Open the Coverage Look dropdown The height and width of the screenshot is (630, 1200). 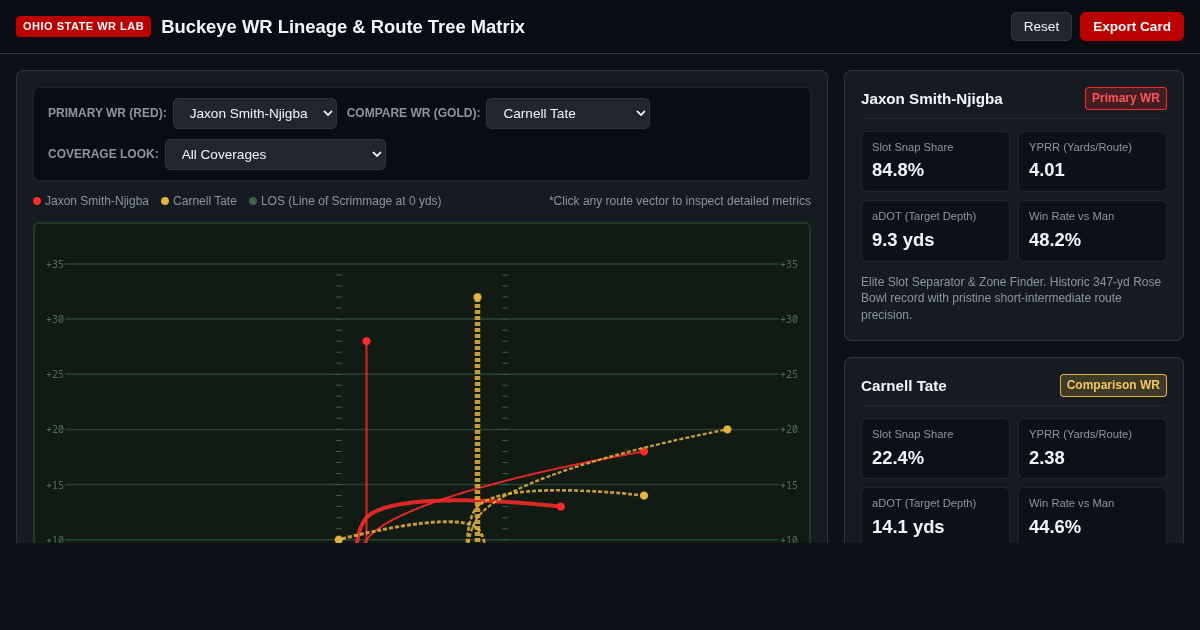pos(275,154)
